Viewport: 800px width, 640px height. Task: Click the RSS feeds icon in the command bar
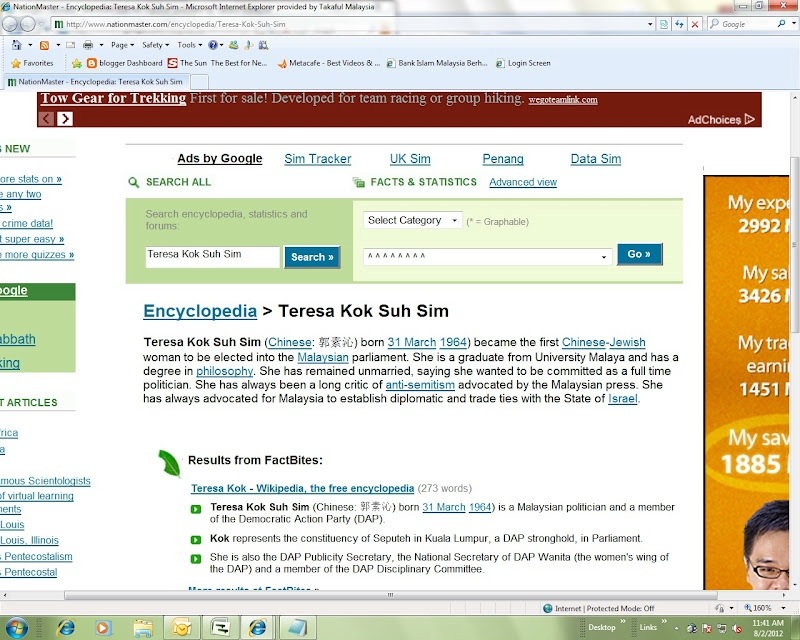pos(44,45)
